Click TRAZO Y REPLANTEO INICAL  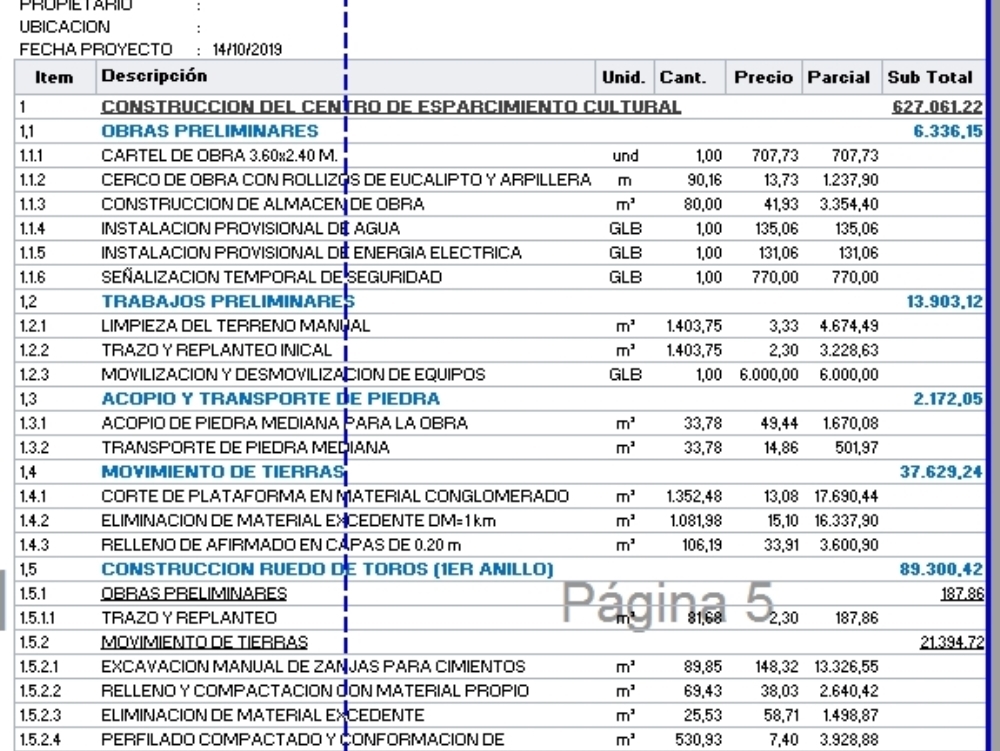216,350
